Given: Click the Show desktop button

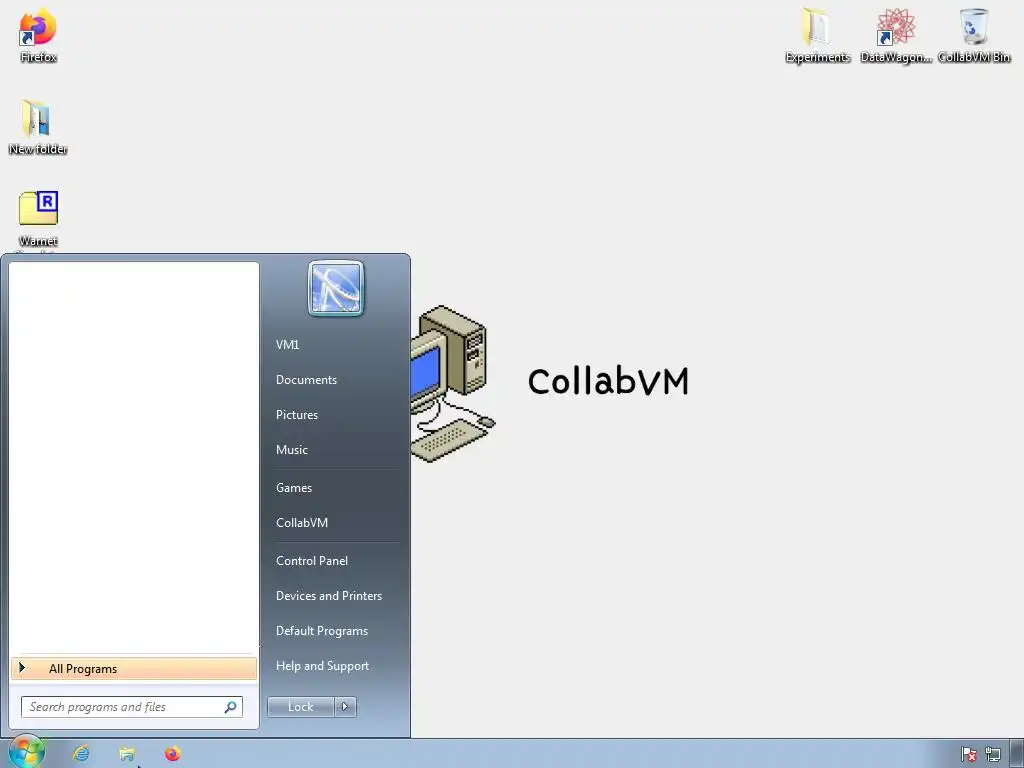Looking at the screenshot, I should (1017, 754).
